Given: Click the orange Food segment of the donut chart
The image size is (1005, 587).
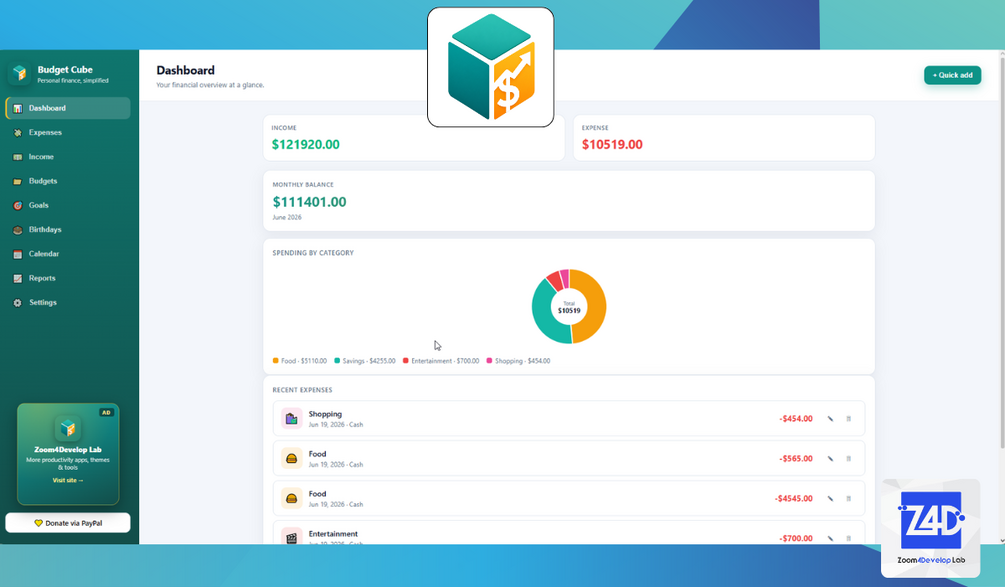Looking at the screenshot, I should (x=596, y=308).
